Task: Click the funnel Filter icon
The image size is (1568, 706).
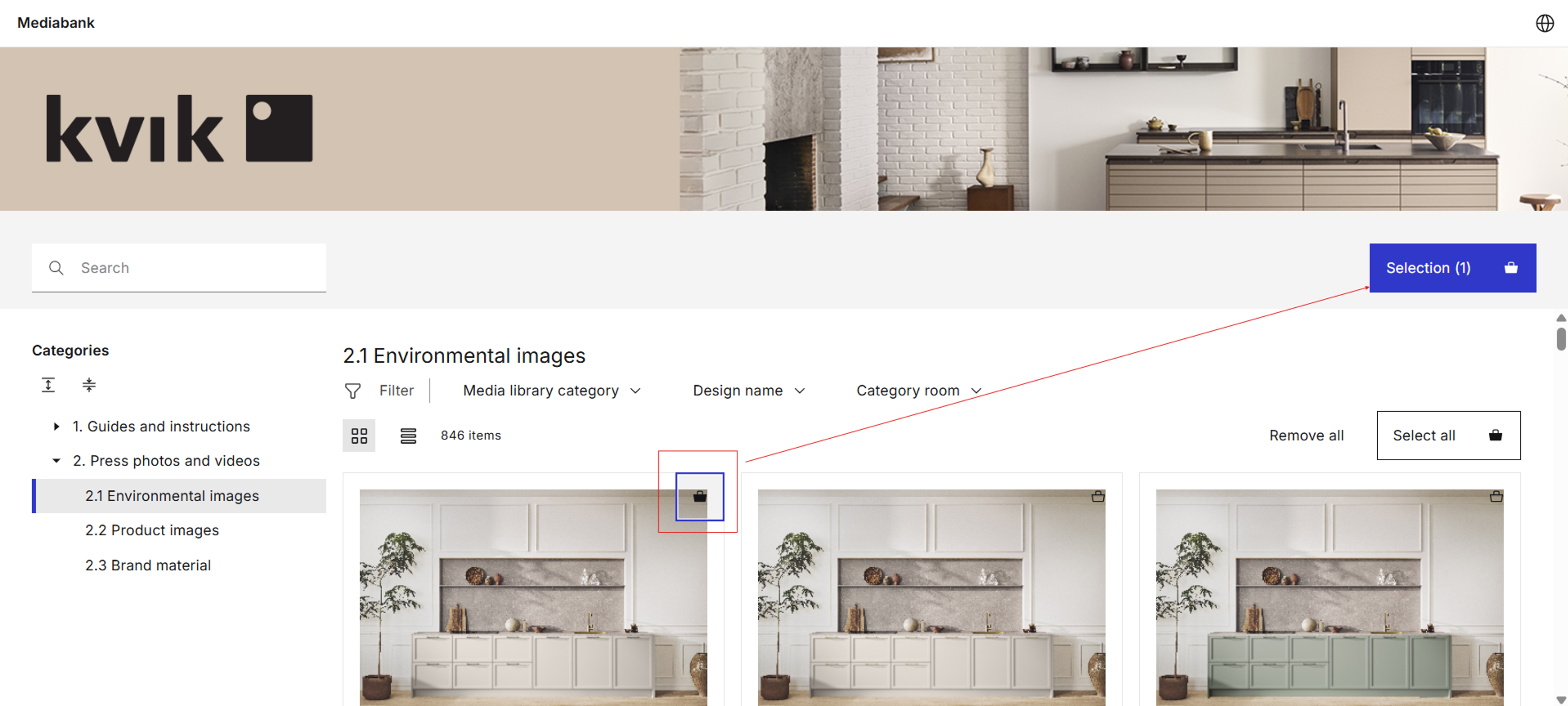Action: (352, 391)
